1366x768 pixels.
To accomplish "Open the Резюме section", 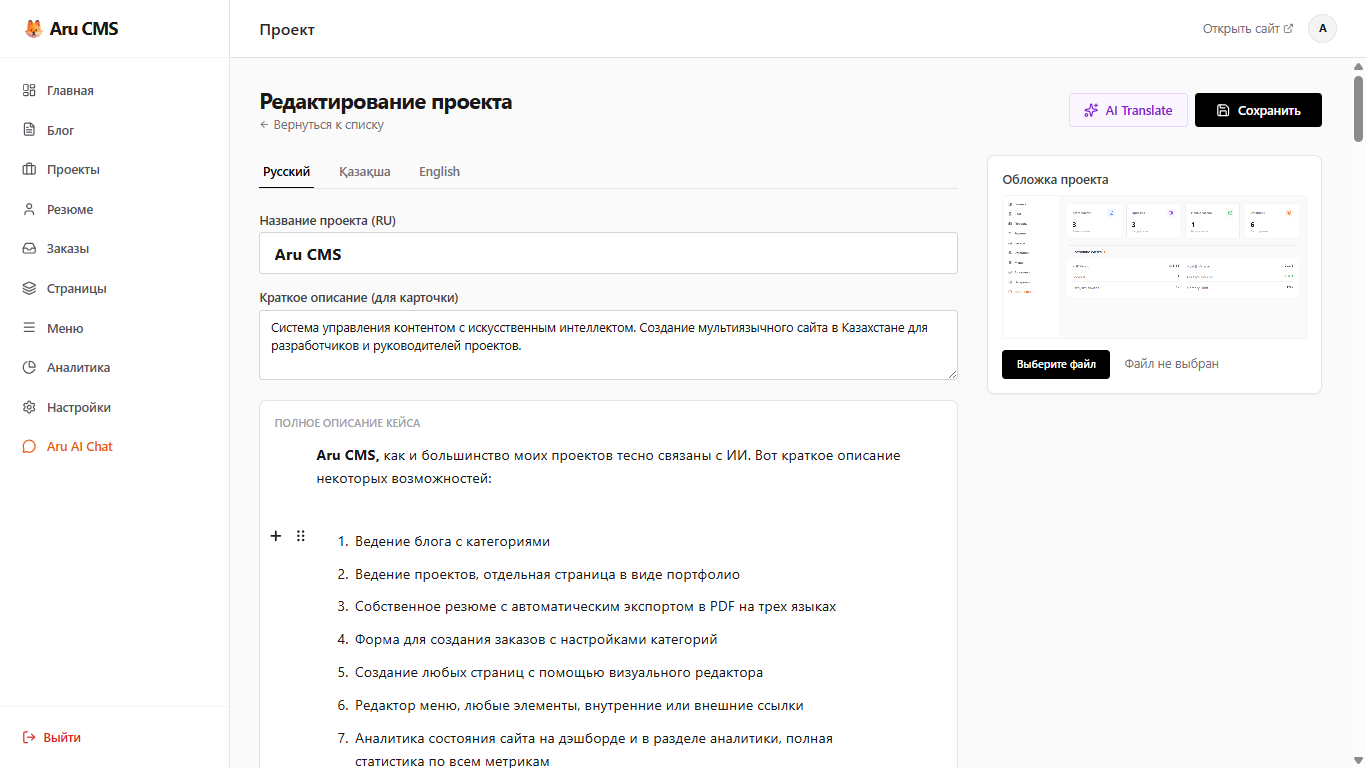I will point(69,210).
